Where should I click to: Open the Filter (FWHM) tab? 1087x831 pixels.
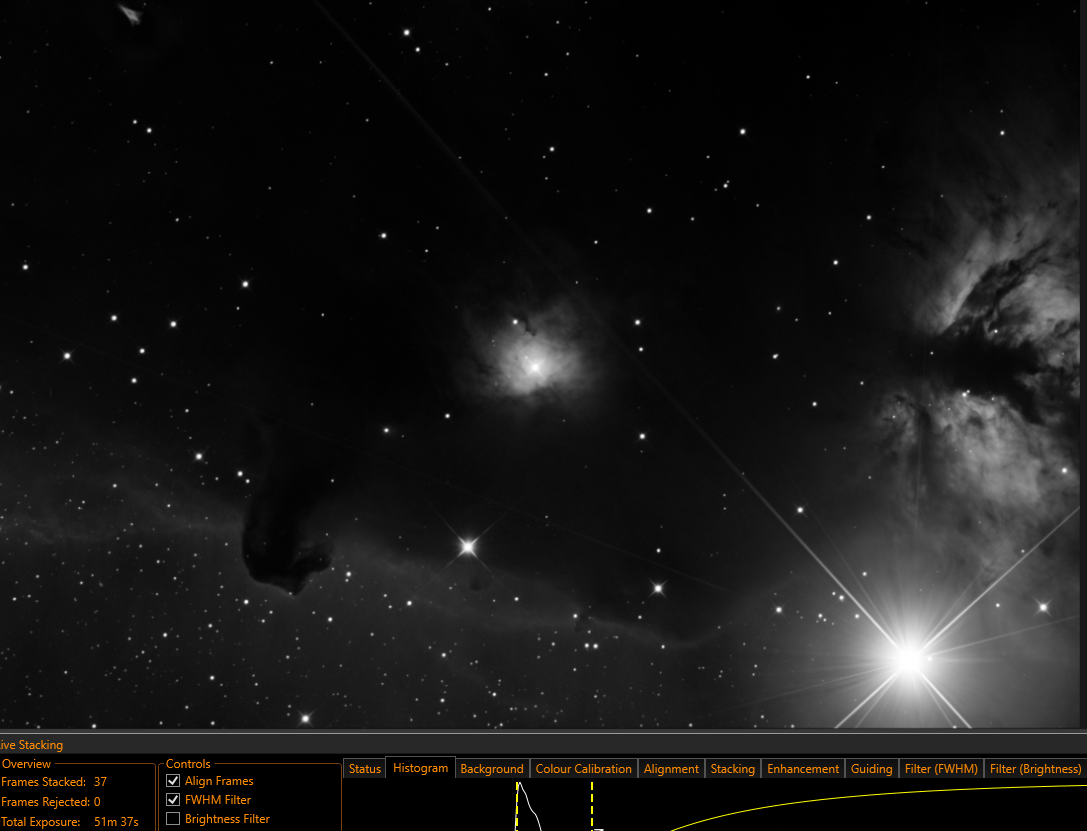pyautogui.click(x=941, y=769)
